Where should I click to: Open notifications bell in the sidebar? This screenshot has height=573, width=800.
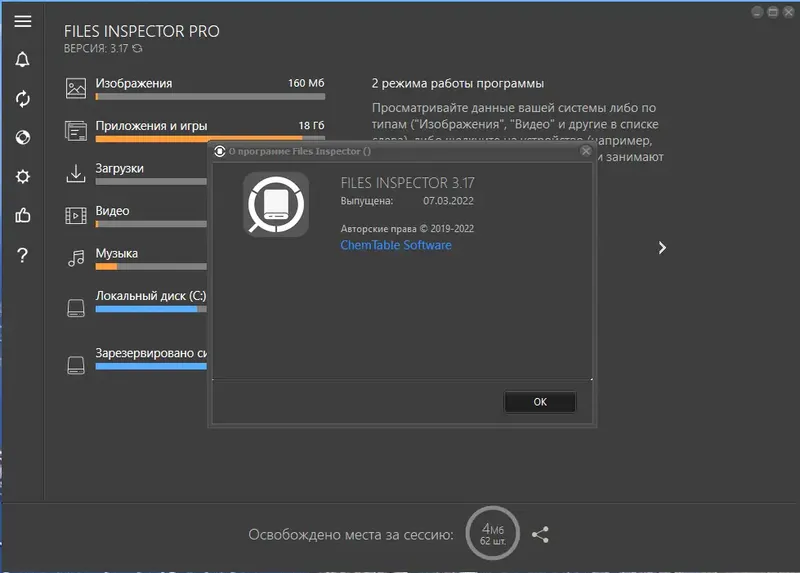[22, 60]
